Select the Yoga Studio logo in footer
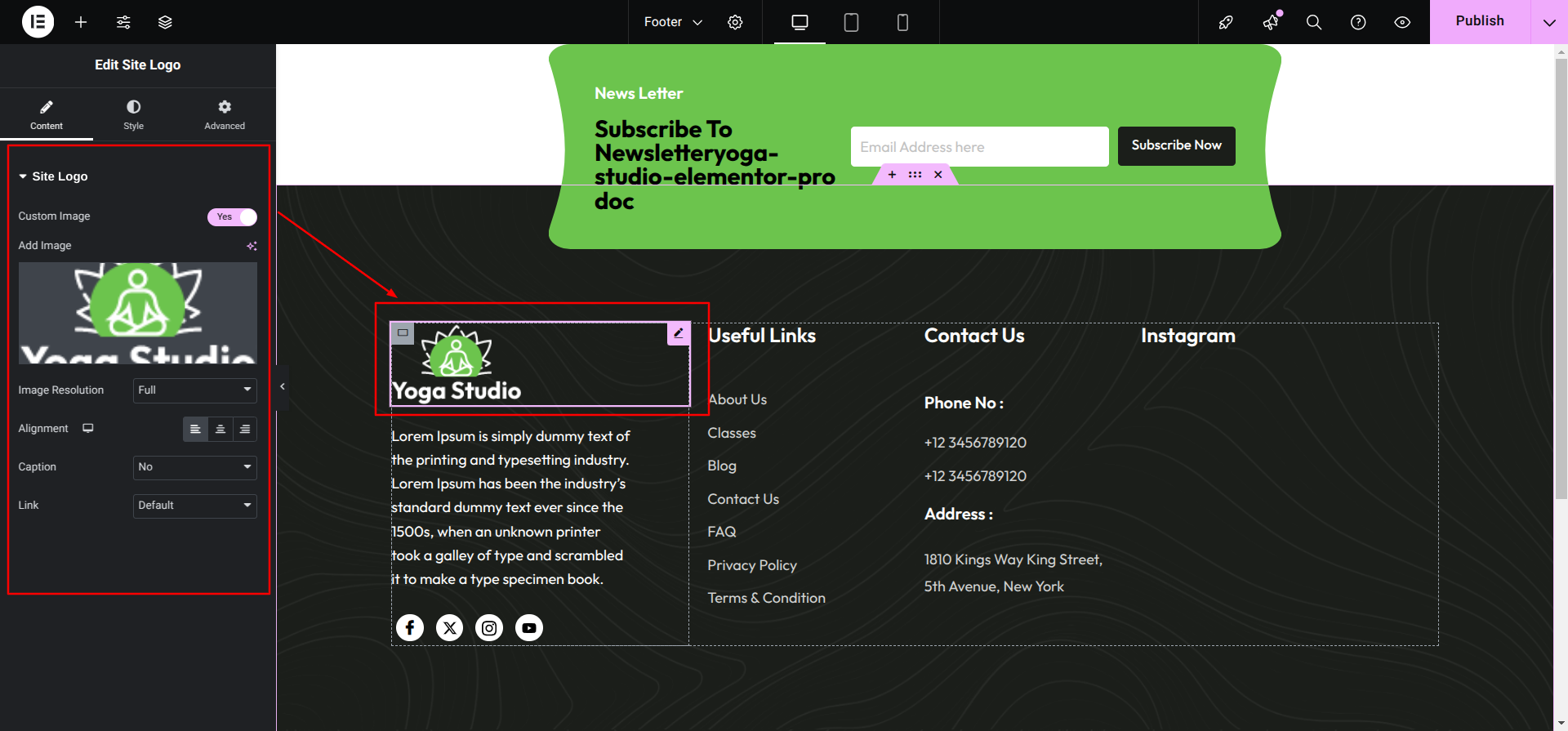 [x=457, y=364]
